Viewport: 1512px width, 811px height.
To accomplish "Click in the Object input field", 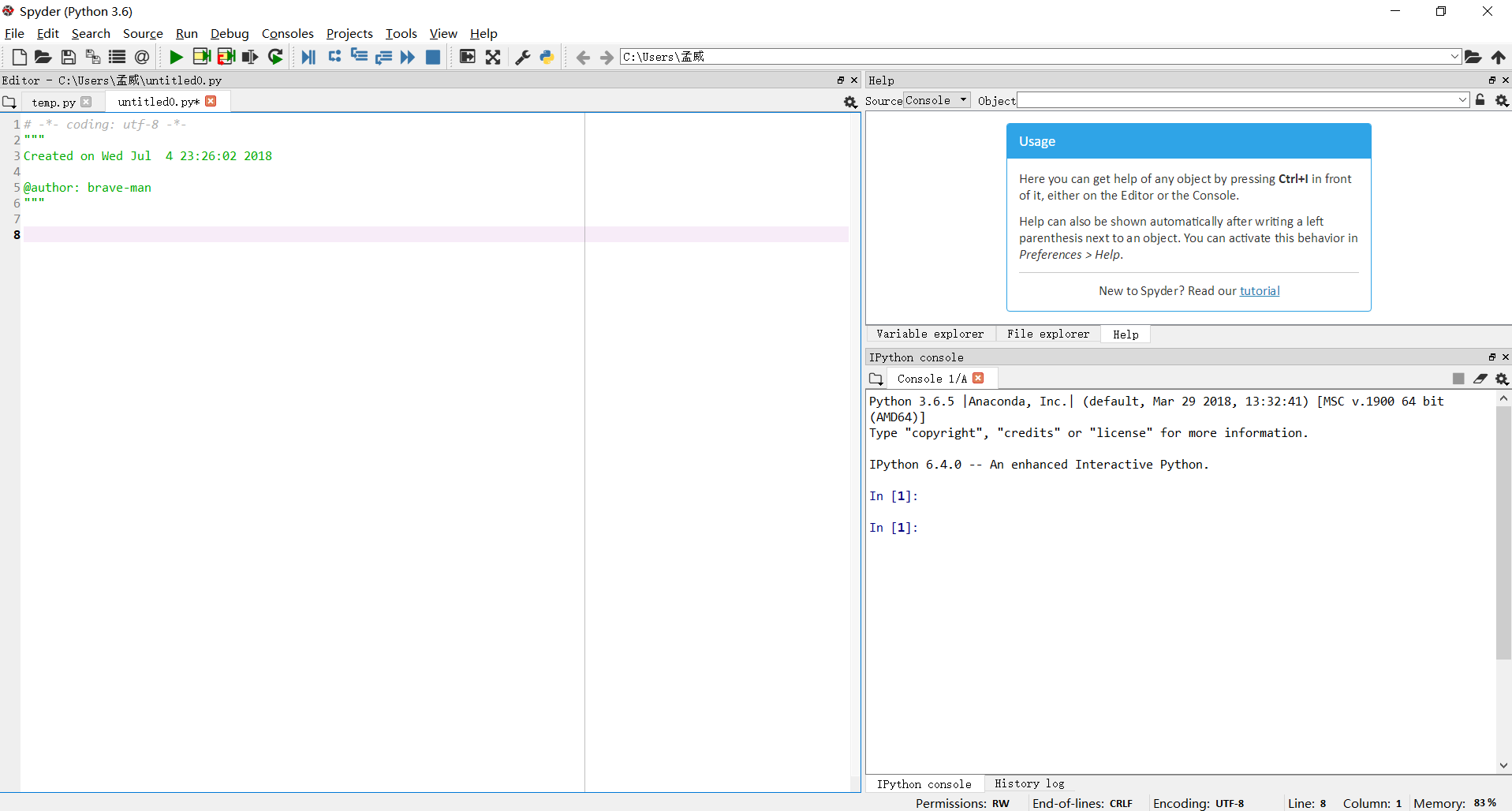I will point(1236,100).
